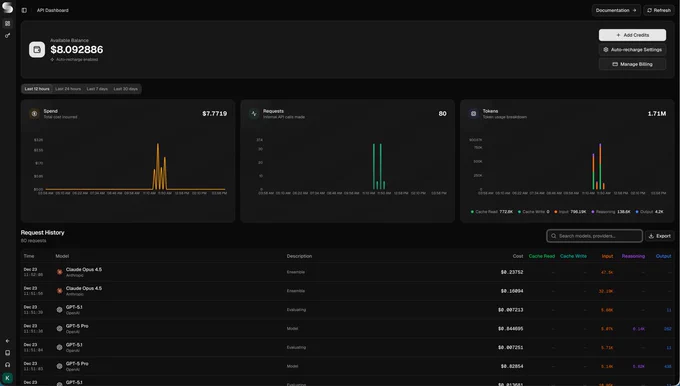Switch to the Last 30 days range
Screen dimensions: 680x386
point(126,89)
